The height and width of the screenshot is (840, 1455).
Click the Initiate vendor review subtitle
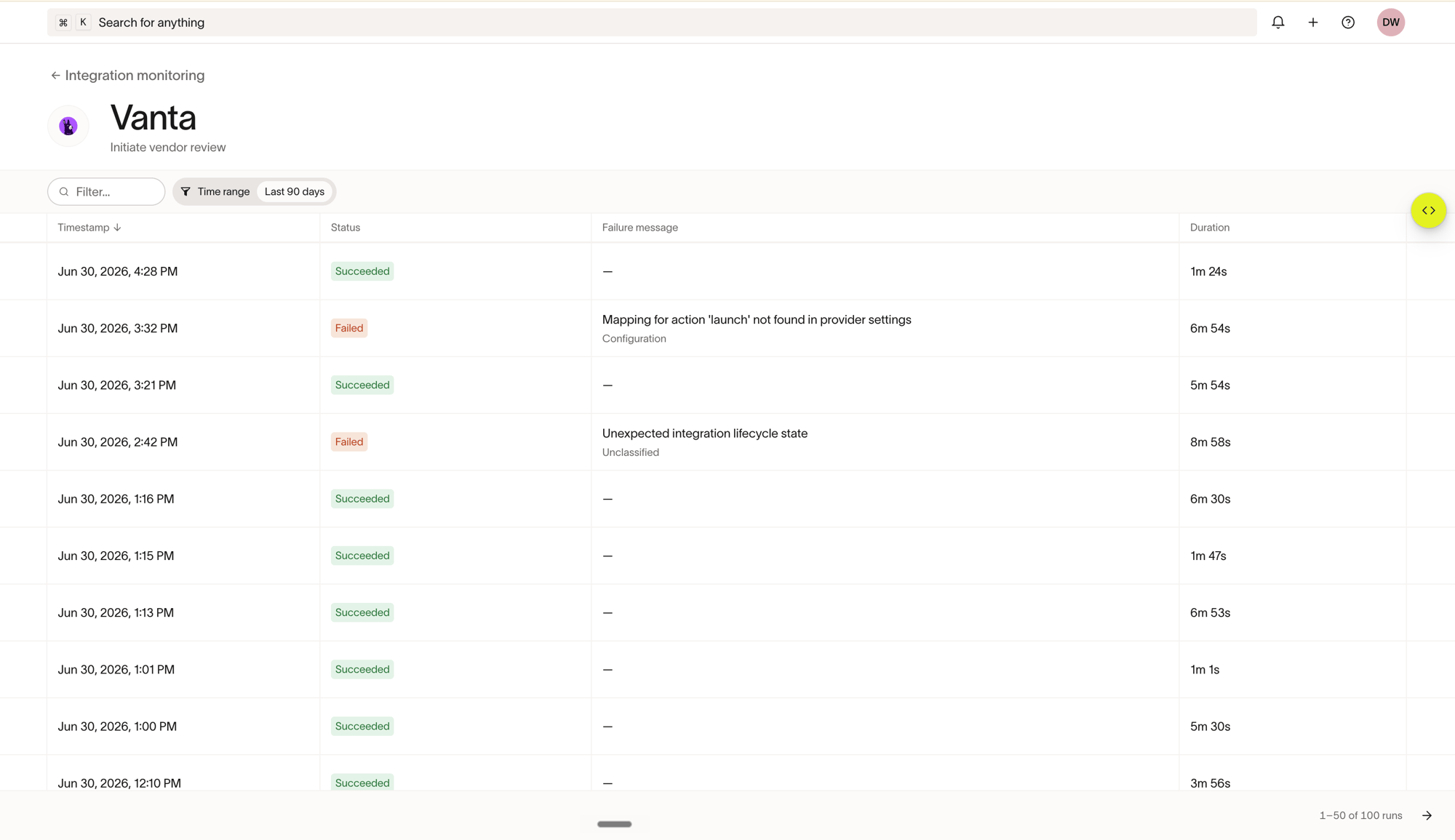click(168, 148)
